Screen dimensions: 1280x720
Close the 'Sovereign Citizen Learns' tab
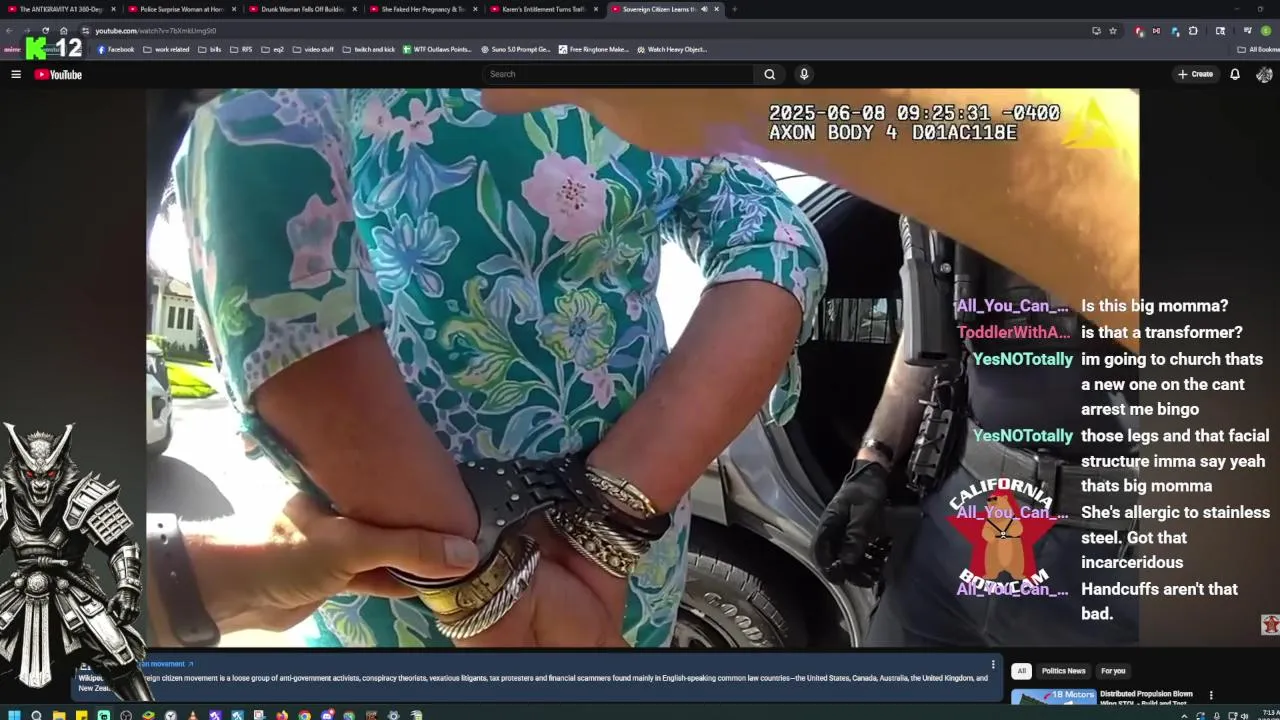point(716,9)
